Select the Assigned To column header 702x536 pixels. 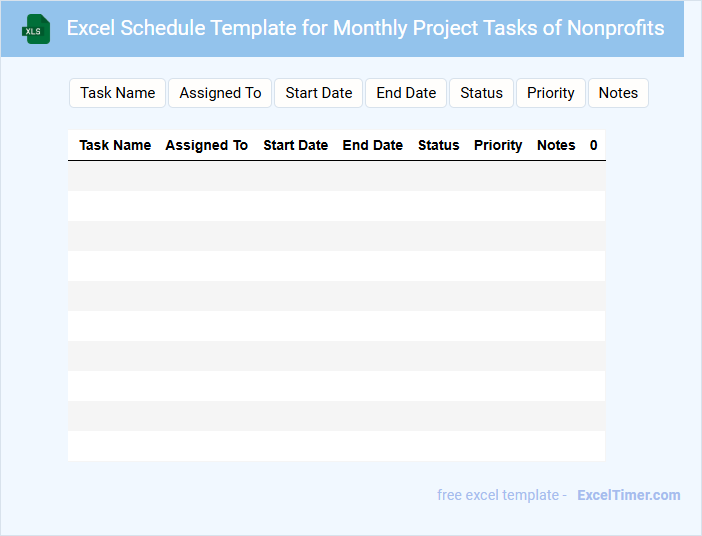206,145
